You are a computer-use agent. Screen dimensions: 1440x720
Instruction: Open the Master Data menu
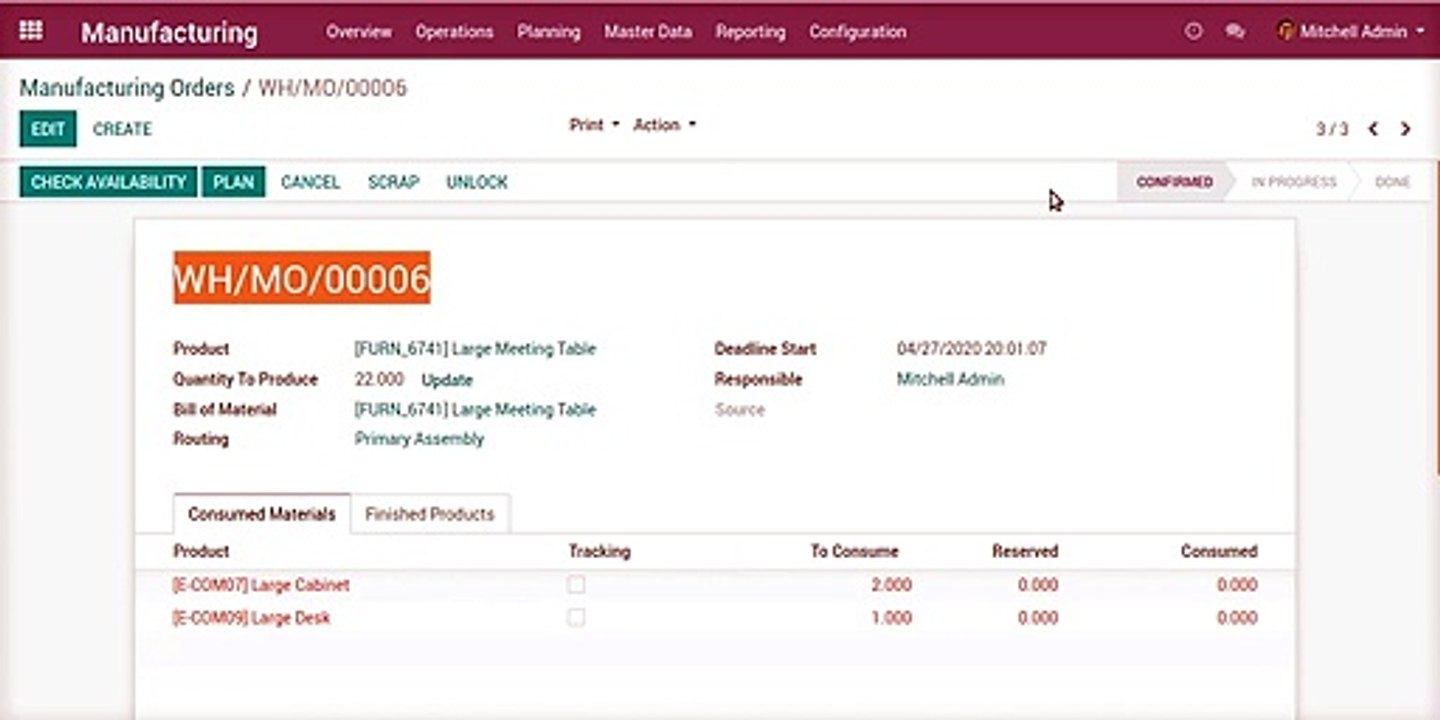pyautogui.click(x=647, y=32)
